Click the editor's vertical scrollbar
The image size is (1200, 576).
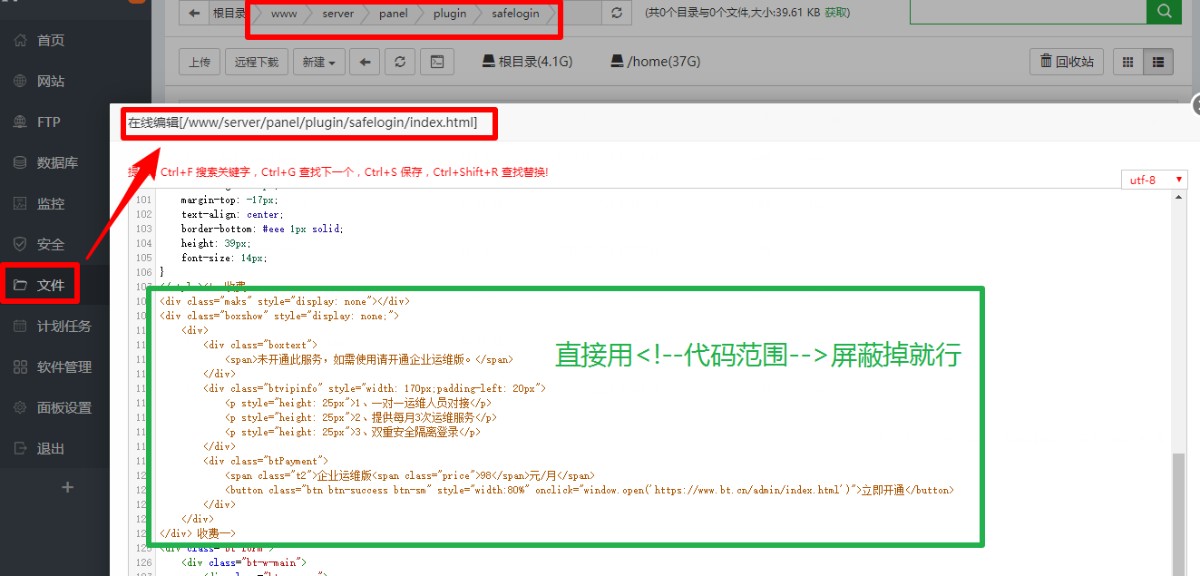coord(1180,500)
